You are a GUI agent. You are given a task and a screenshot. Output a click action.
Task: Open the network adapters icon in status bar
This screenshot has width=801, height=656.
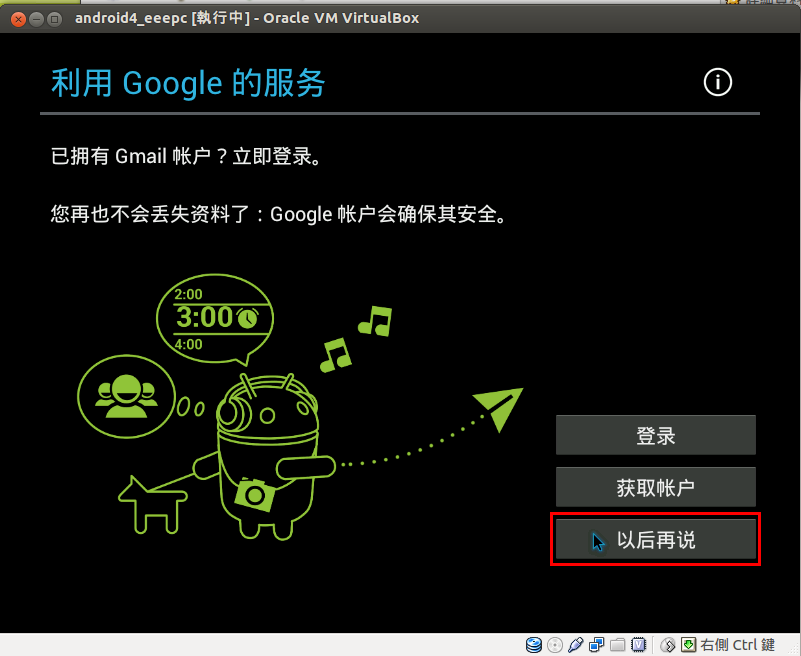click(x=596, y=645)
